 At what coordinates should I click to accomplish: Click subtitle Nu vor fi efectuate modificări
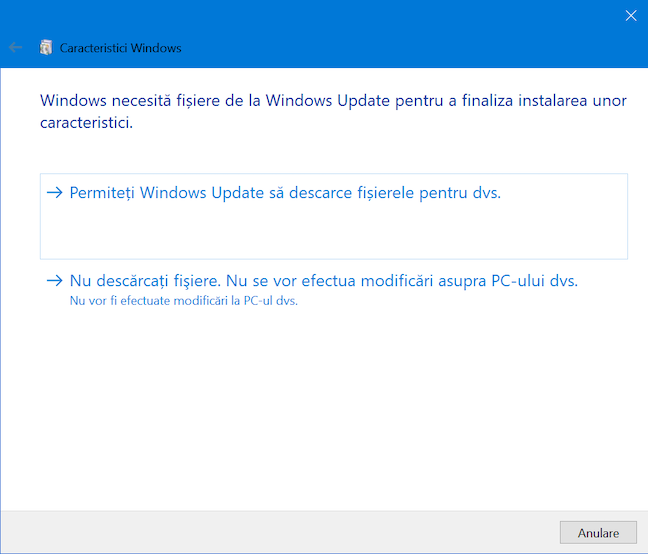pos(183,300)
